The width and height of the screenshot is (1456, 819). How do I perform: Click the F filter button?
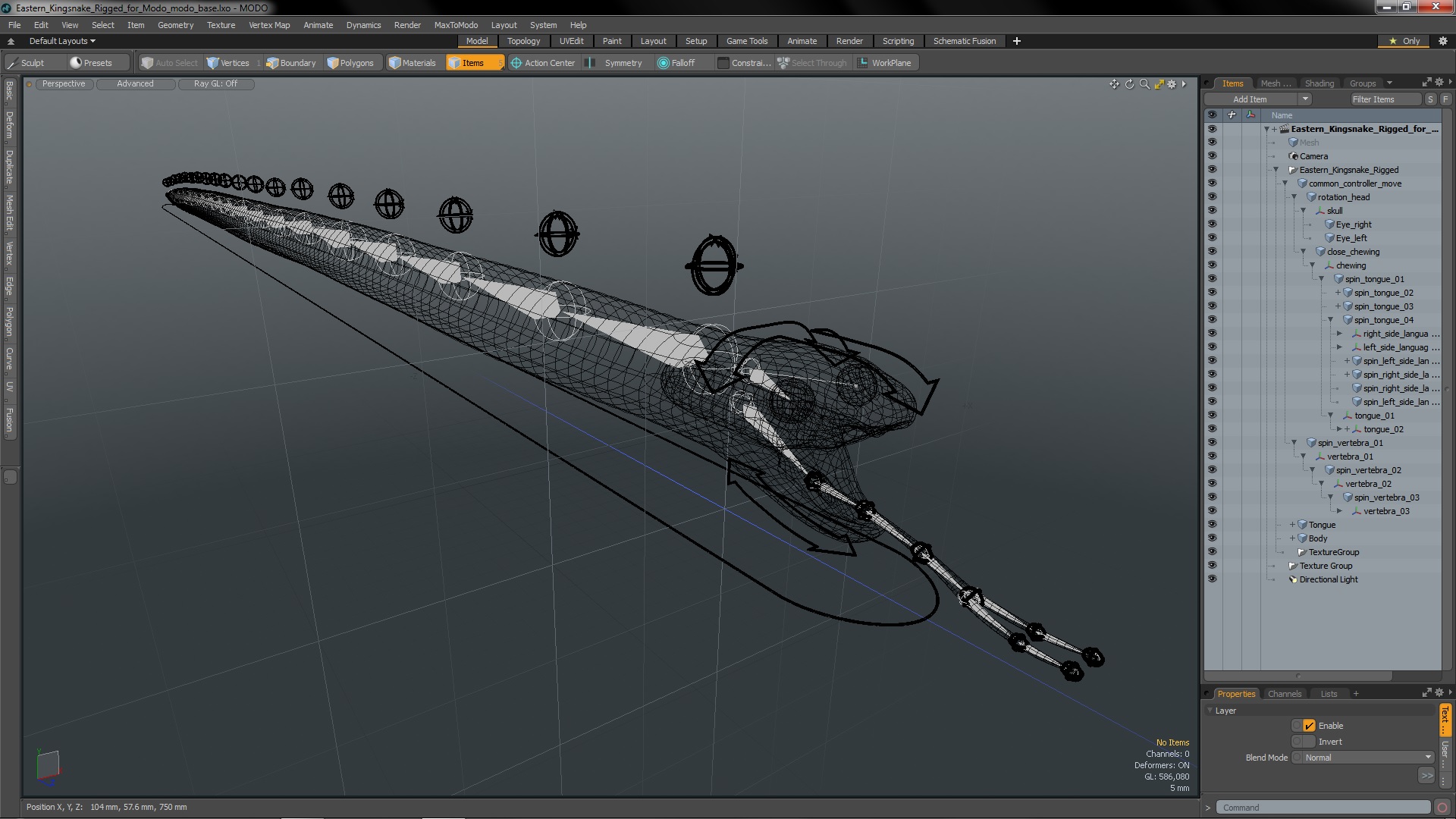(1445, 99)
